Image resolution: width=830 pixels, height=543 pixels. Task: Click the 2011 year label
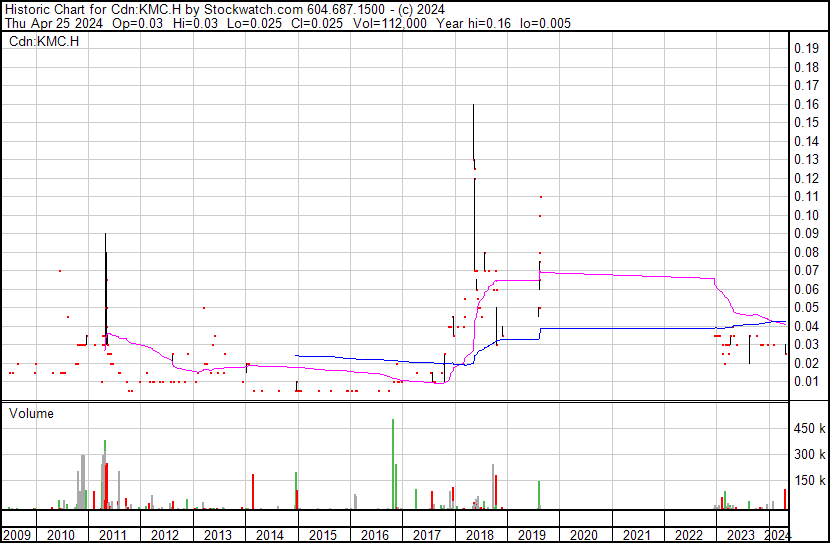[x=113, y=535]
